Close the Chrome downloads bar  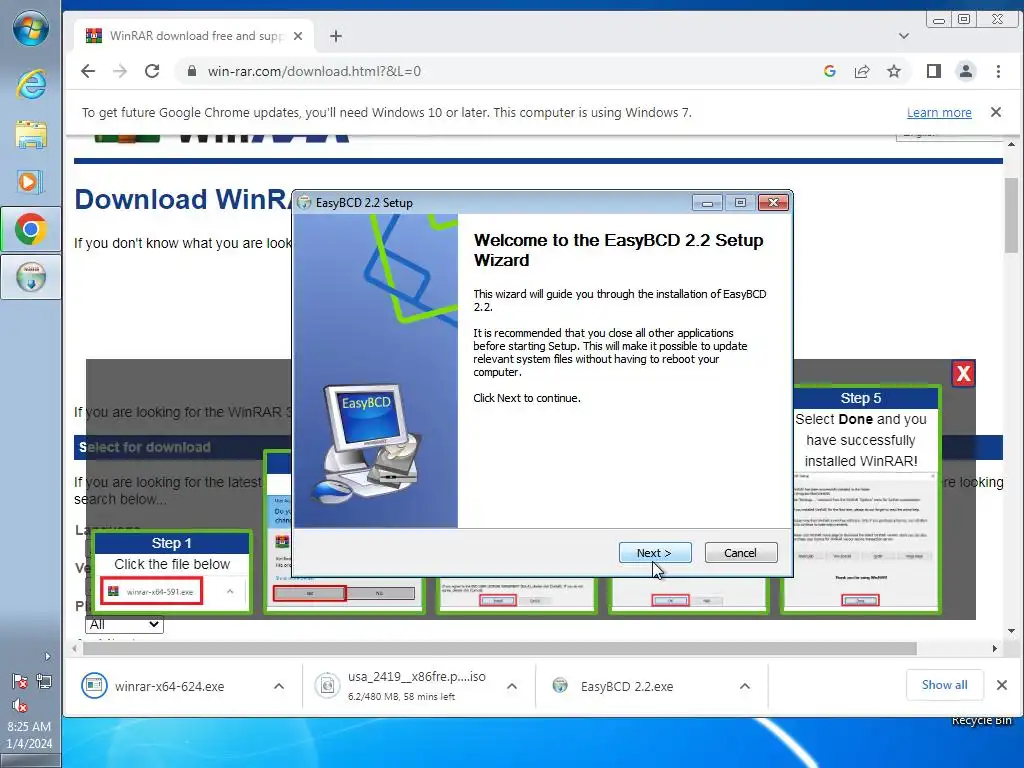point(1002,685)
